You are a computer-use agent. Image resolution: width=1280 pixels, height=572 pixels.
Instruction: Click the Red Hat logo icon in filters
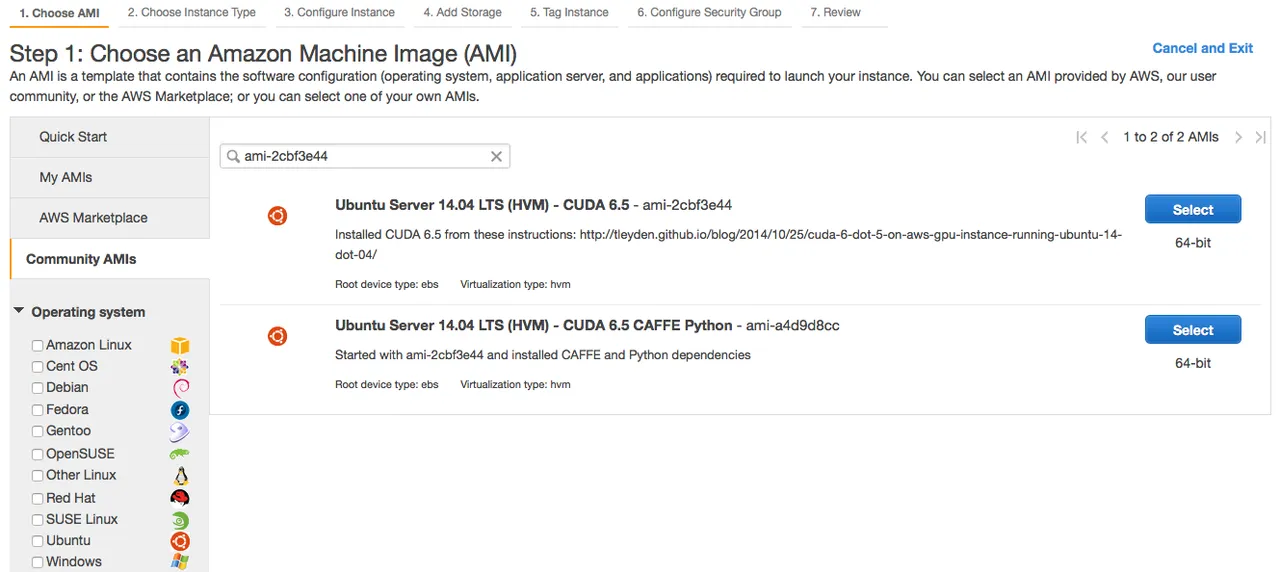click(179, 498)
